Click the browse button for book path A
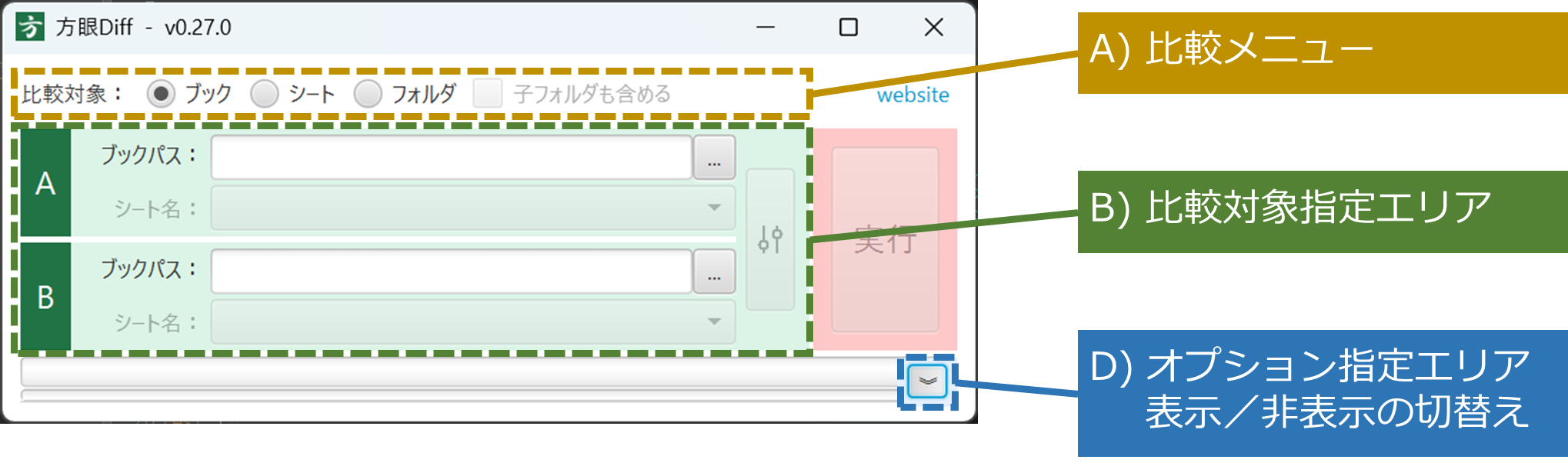This screenshot has height=463, width=1568. click(714, 158)
